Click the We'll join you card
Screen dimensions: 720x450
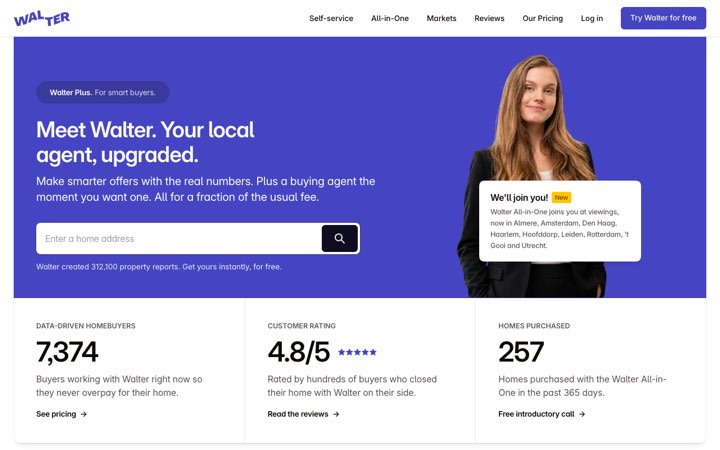coord(560,221)
